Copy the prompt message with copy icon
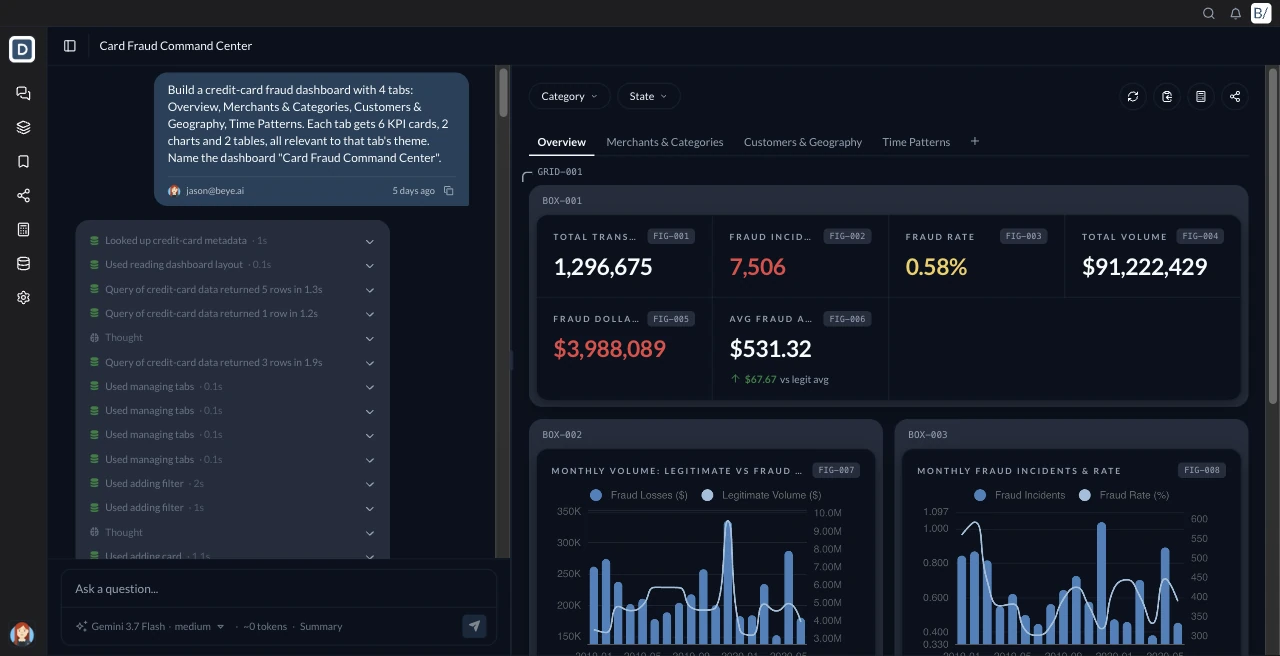 point(448,190)
